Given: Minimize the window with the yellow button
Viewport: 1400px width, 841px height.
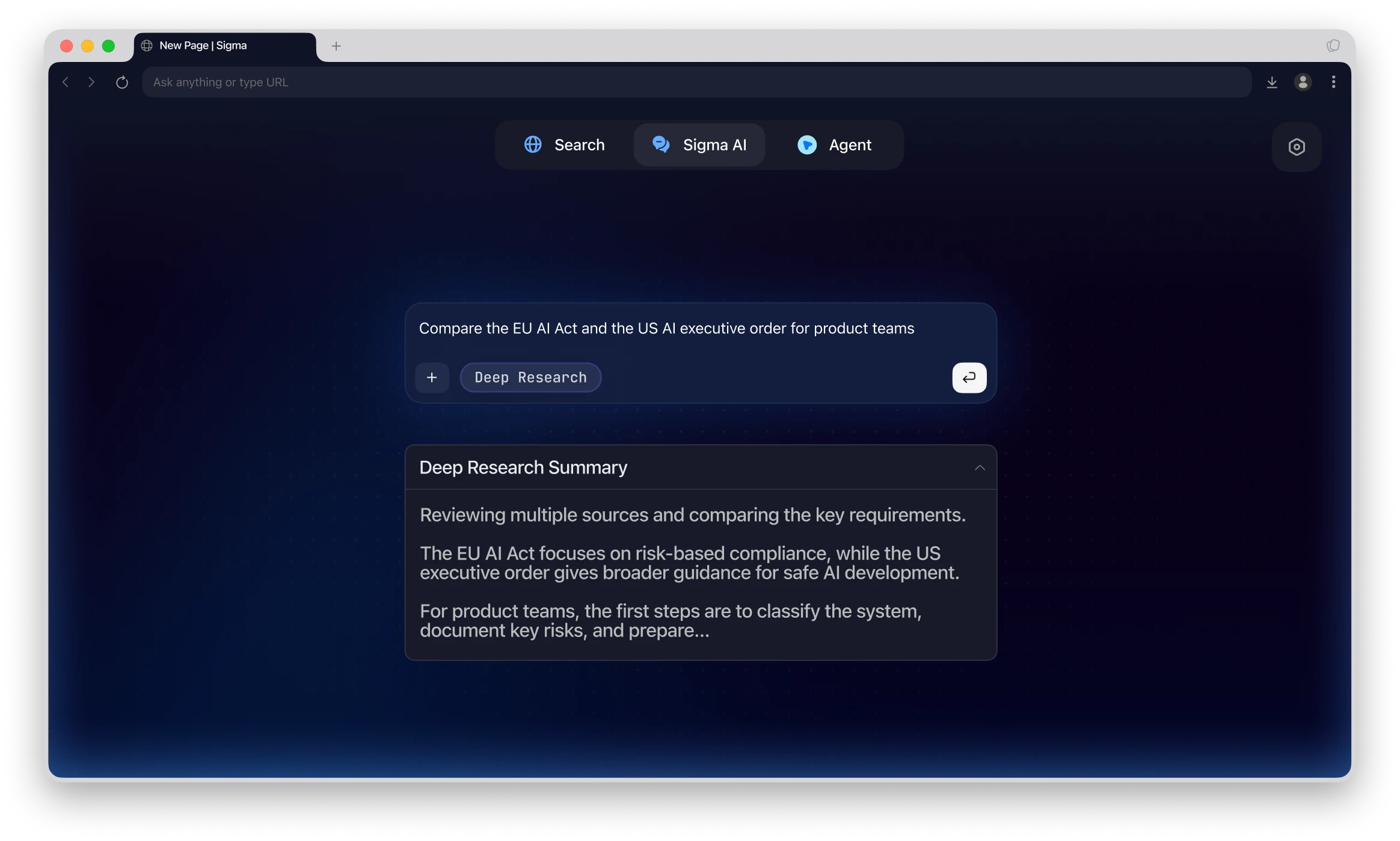Looking at the screenshot, I should pyautogui.click(x=88, y=46).
